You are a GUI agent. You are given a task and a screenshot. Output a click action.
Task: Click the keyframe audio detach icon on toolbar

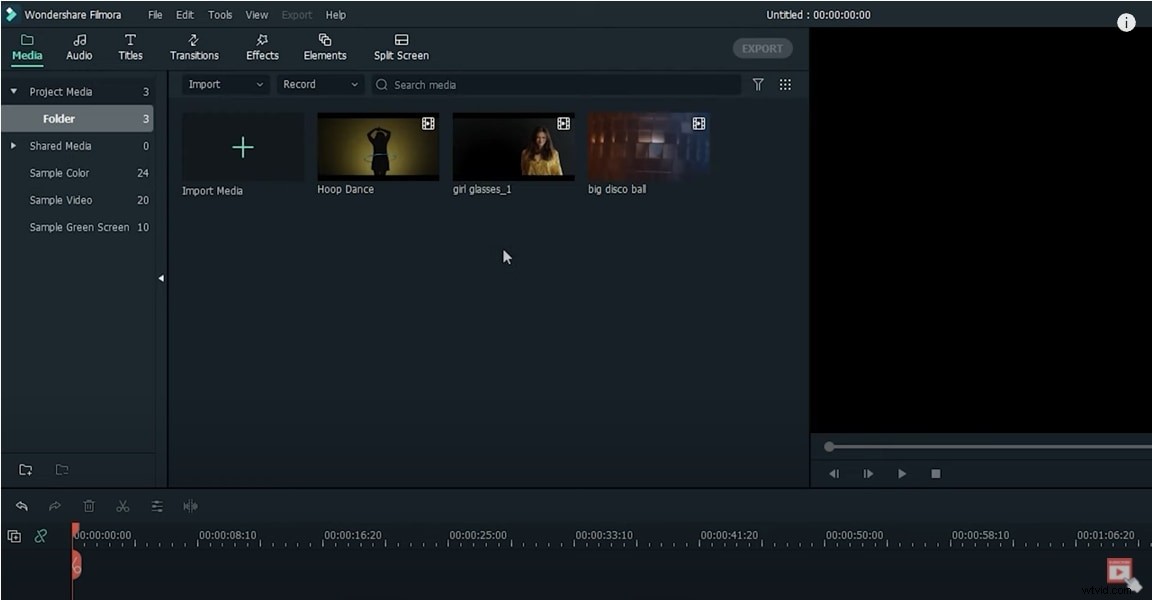(x=191, y=506)
